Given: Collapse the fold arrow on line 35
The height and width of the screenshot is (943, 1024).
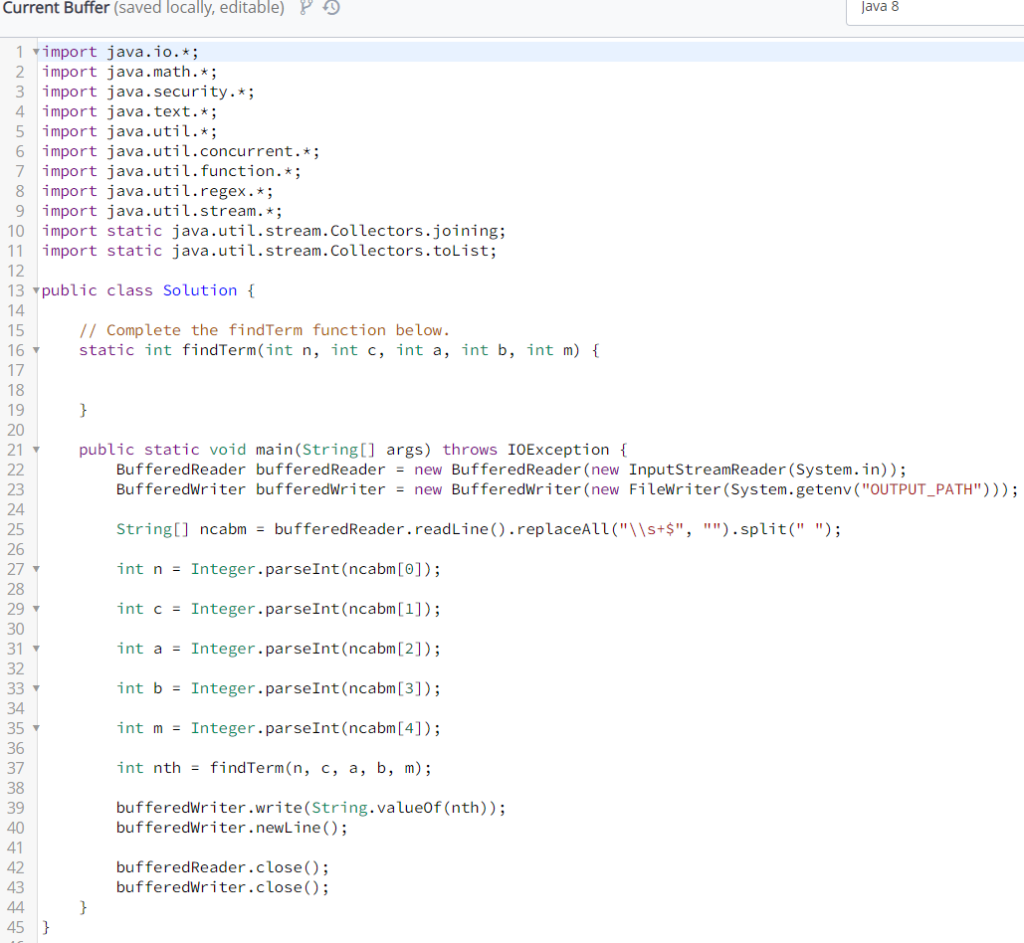Looking at the screenshot, I should 33,728.
